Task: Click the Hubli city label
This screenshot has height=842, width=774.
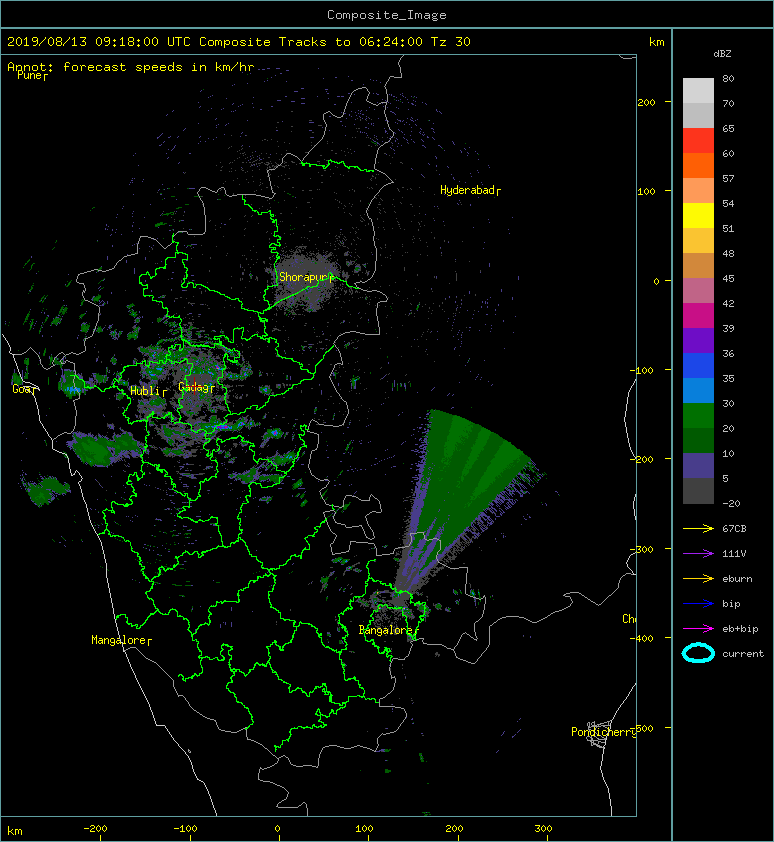Action: pos(148,391)
